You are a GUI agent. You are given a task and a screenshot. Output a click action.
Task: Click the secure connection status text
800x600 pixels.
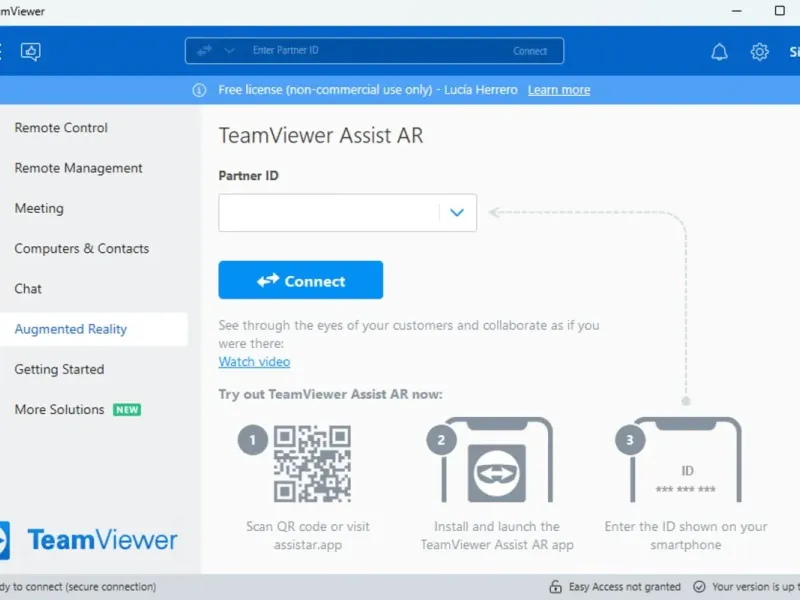78,587
